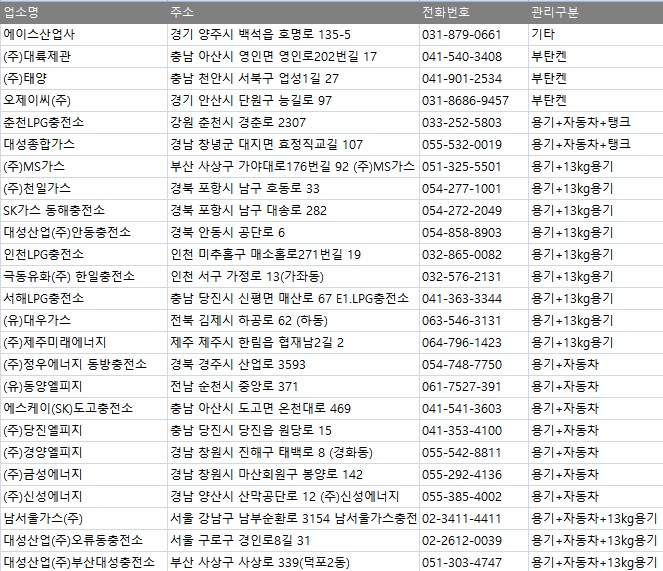Click address 전남 순천시 중앙로 371
This screenshot has width=663, height=571.
[234, 387]
